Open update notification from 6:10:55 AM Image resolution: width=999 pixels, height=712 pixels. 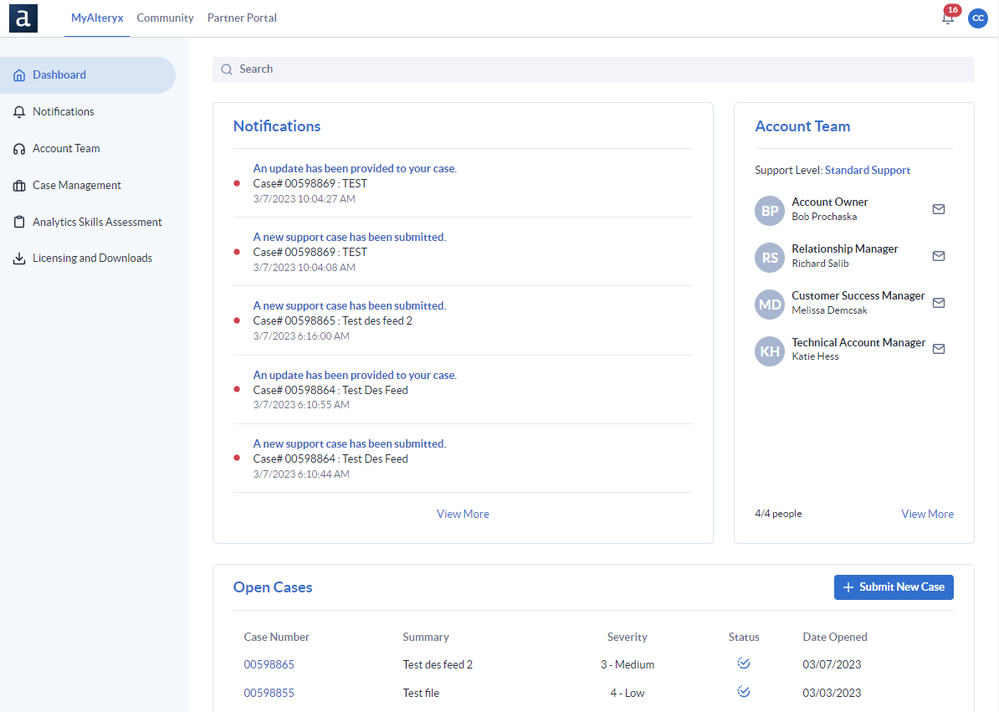point(354,375)
